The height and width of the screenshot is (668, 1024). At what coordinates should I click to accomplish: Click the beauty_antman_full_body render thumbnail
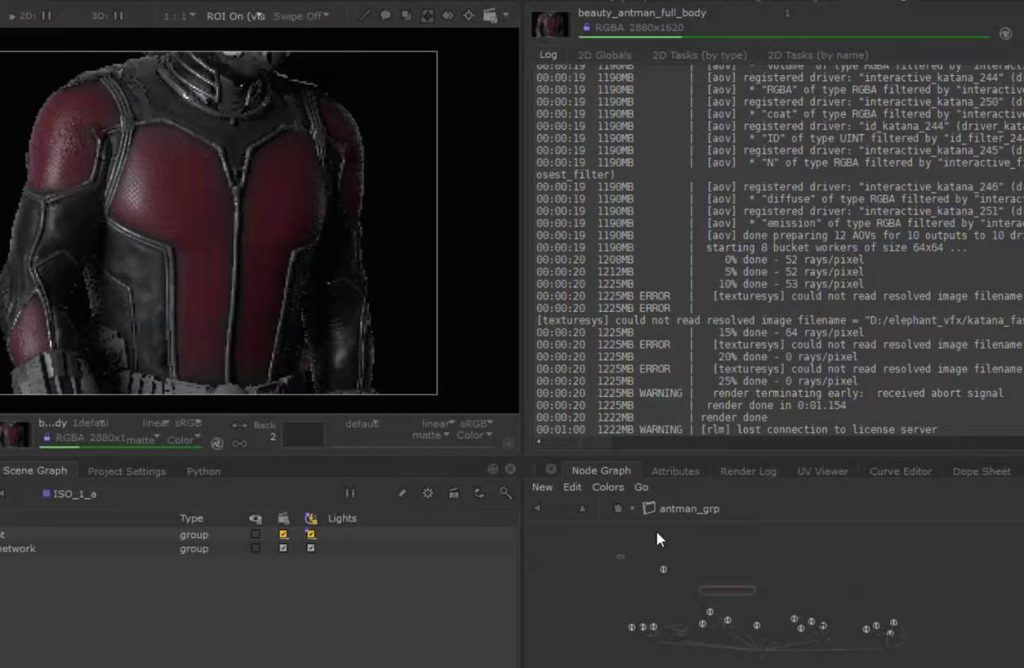pyautogui.click(x=549, y=24)
